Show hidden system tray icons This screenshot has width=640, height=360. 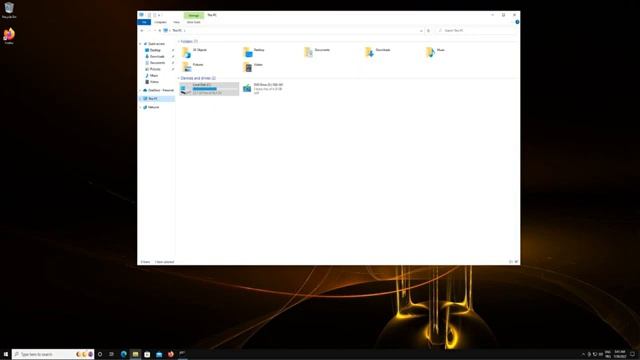pos(583,354)
